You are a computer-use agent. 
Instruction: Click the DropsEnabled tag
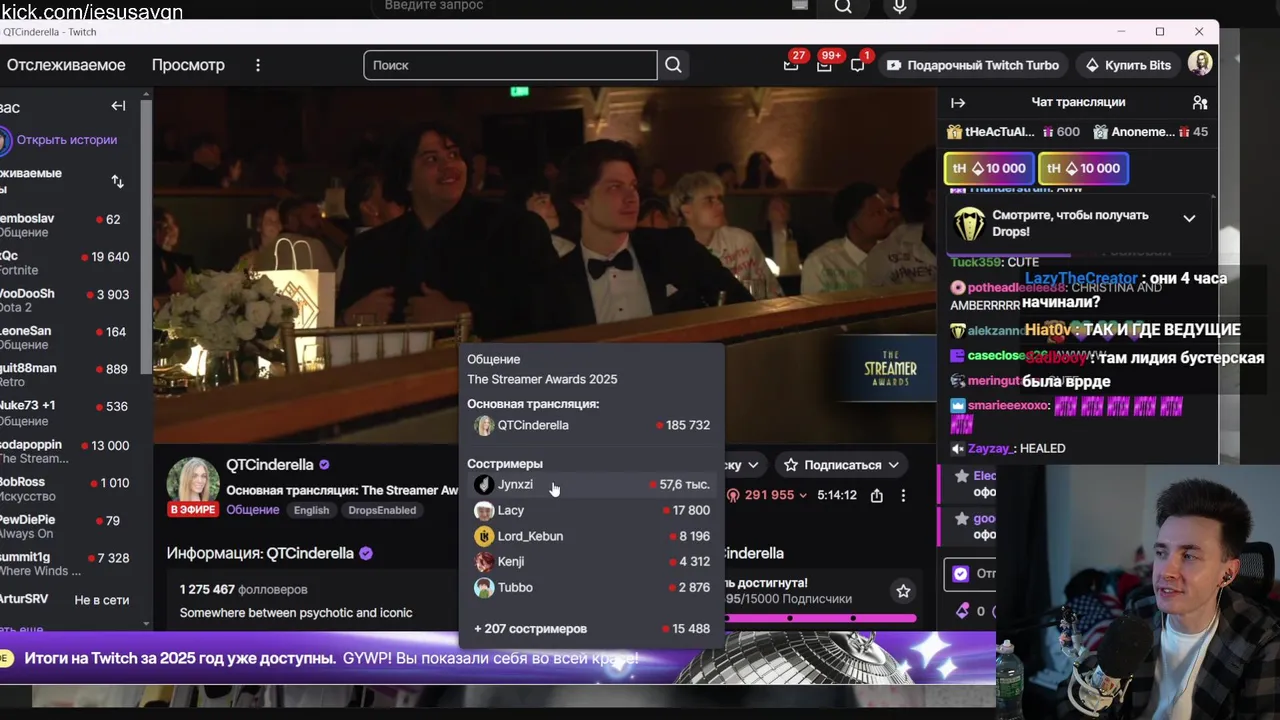(x=382, y=510)
